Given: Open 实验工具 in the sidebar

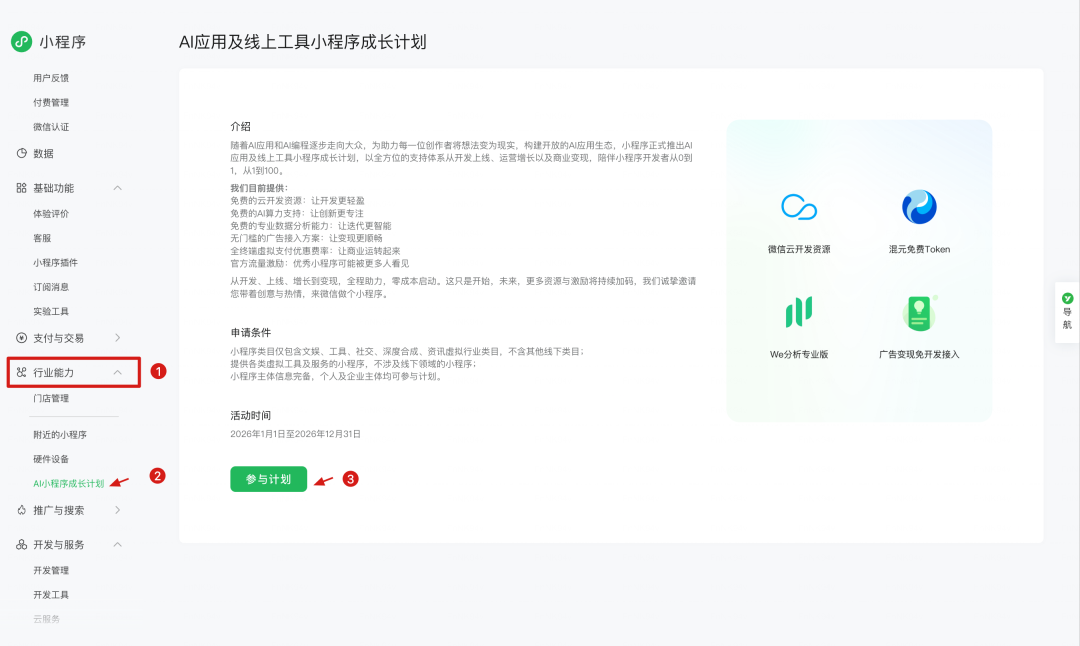Looking at the screenshot, I should tap(51, 311).
